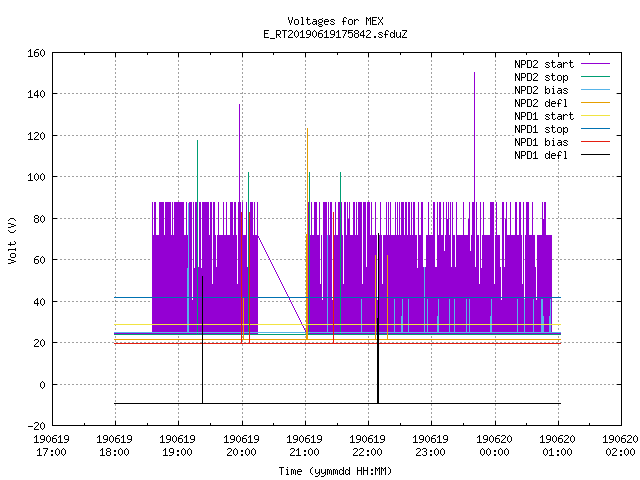Click the 190619 23:00 time tick label

click(x=431, y=446)
